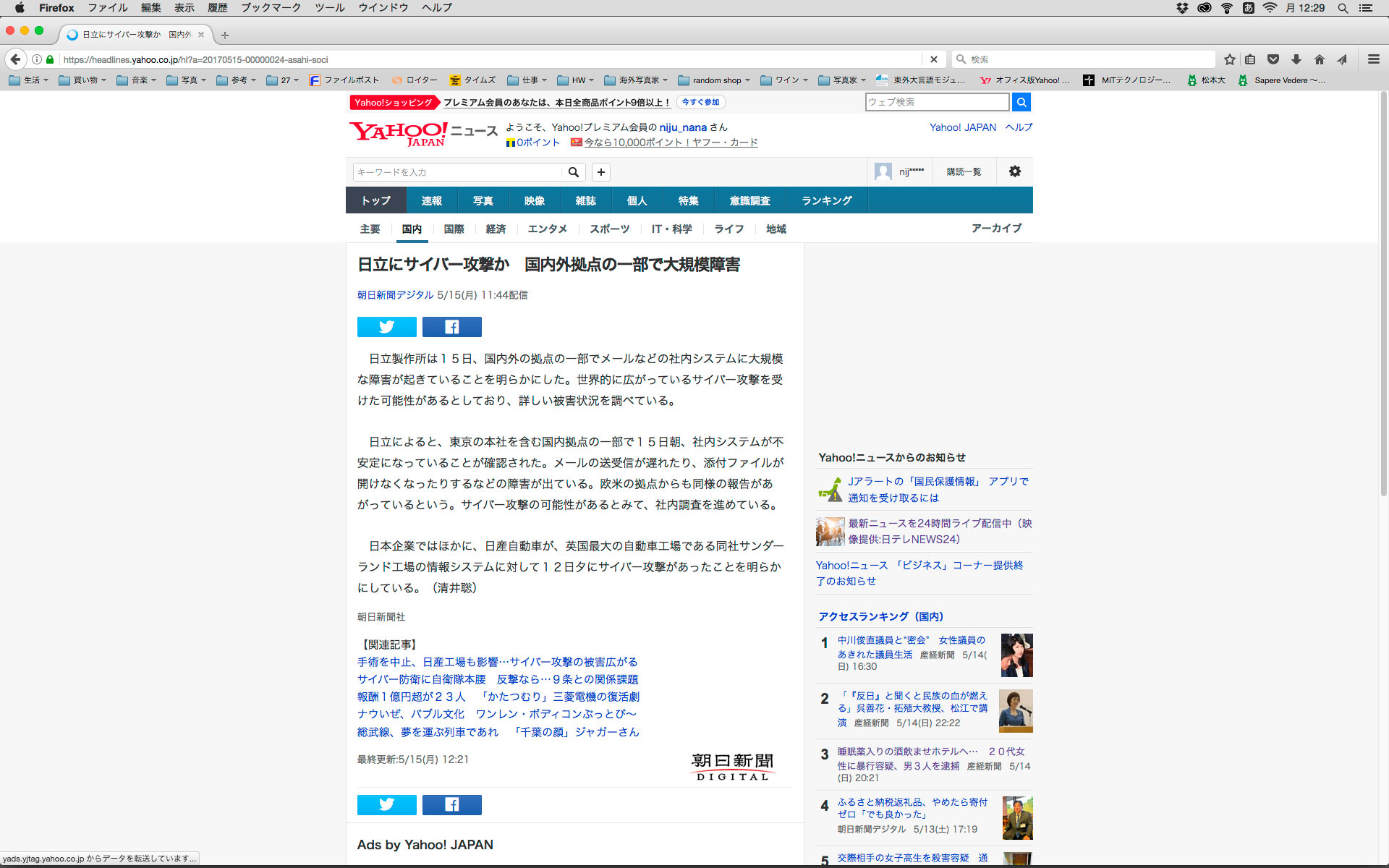Select the 経済 category tab
Viewport: 1389px width, 868px height.
(x=496, y=229)
